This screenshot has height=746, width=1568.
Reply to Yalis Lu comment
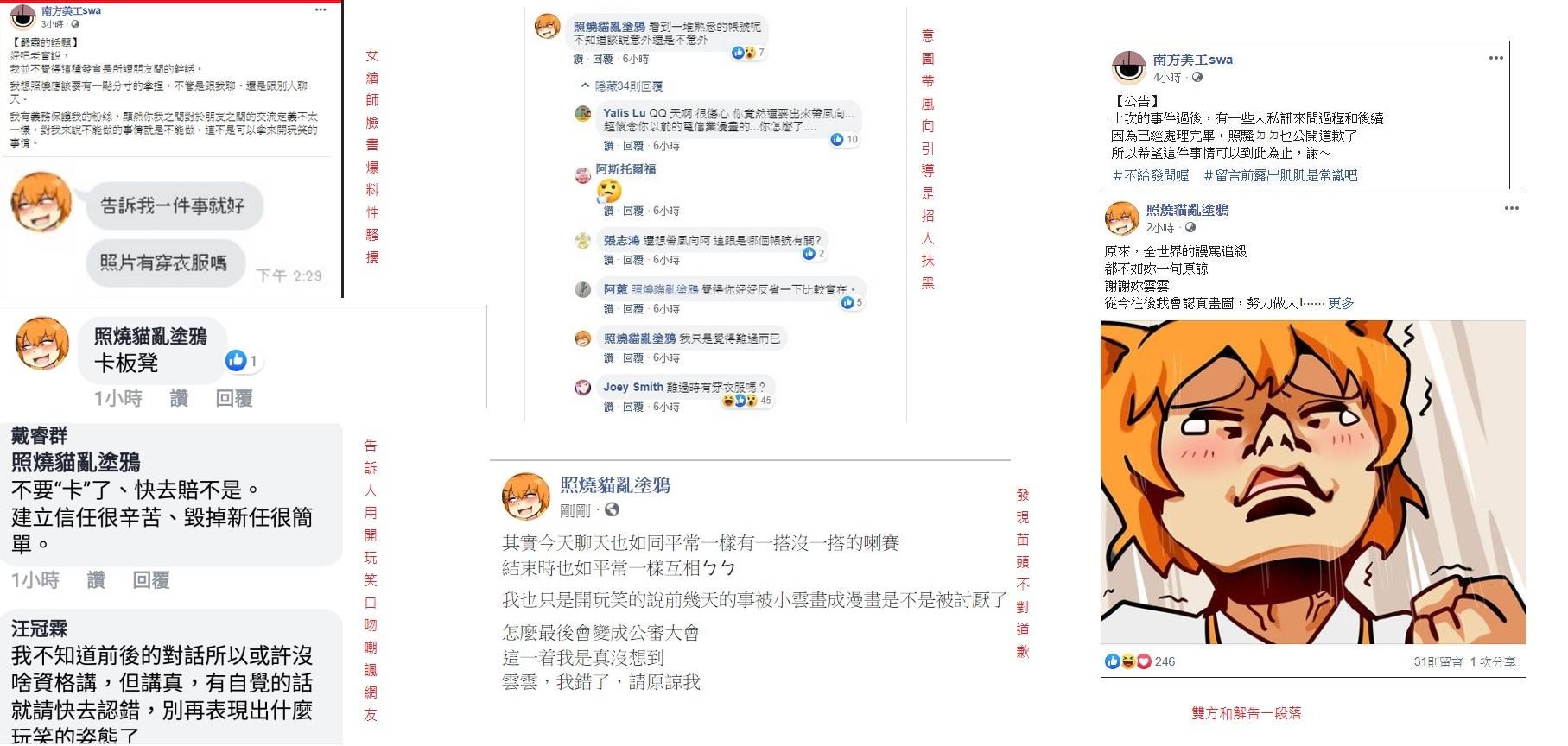pos(633,146)
